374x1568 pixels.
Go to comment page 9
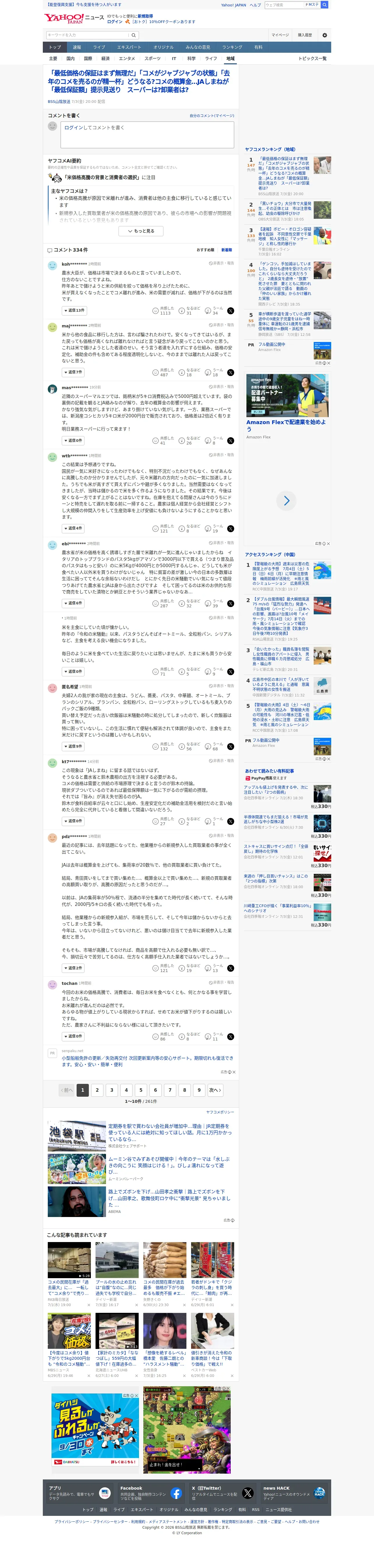point(199,1090)
